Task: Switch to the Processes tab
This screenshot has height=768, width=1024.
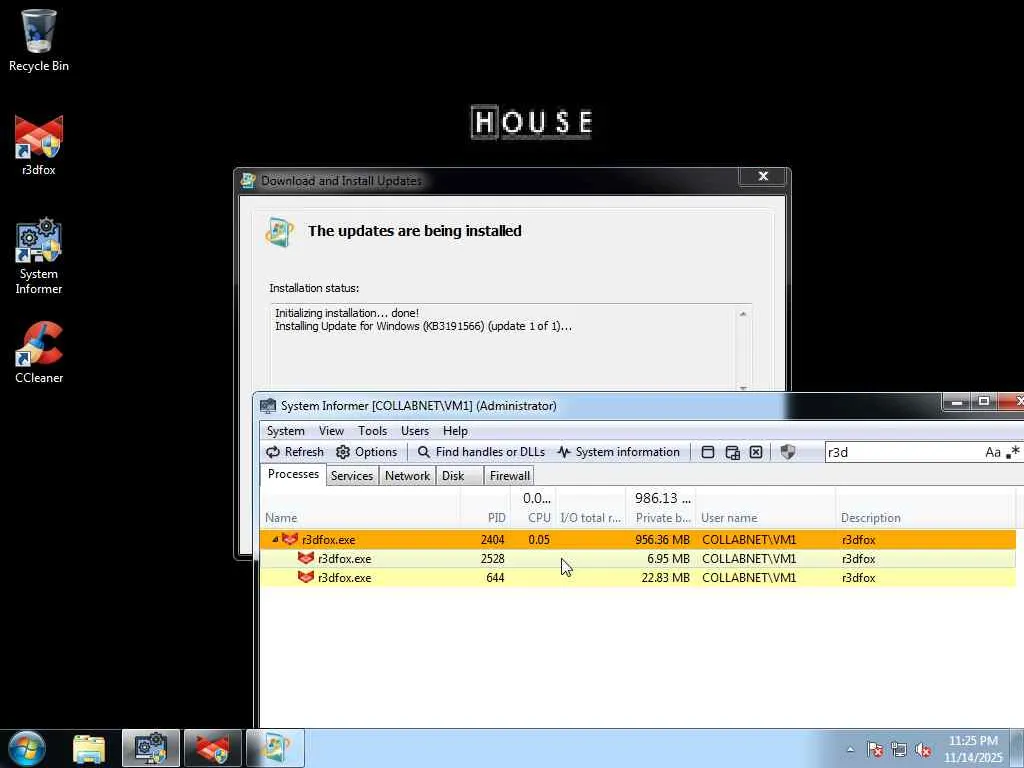Action: point(293,474)
